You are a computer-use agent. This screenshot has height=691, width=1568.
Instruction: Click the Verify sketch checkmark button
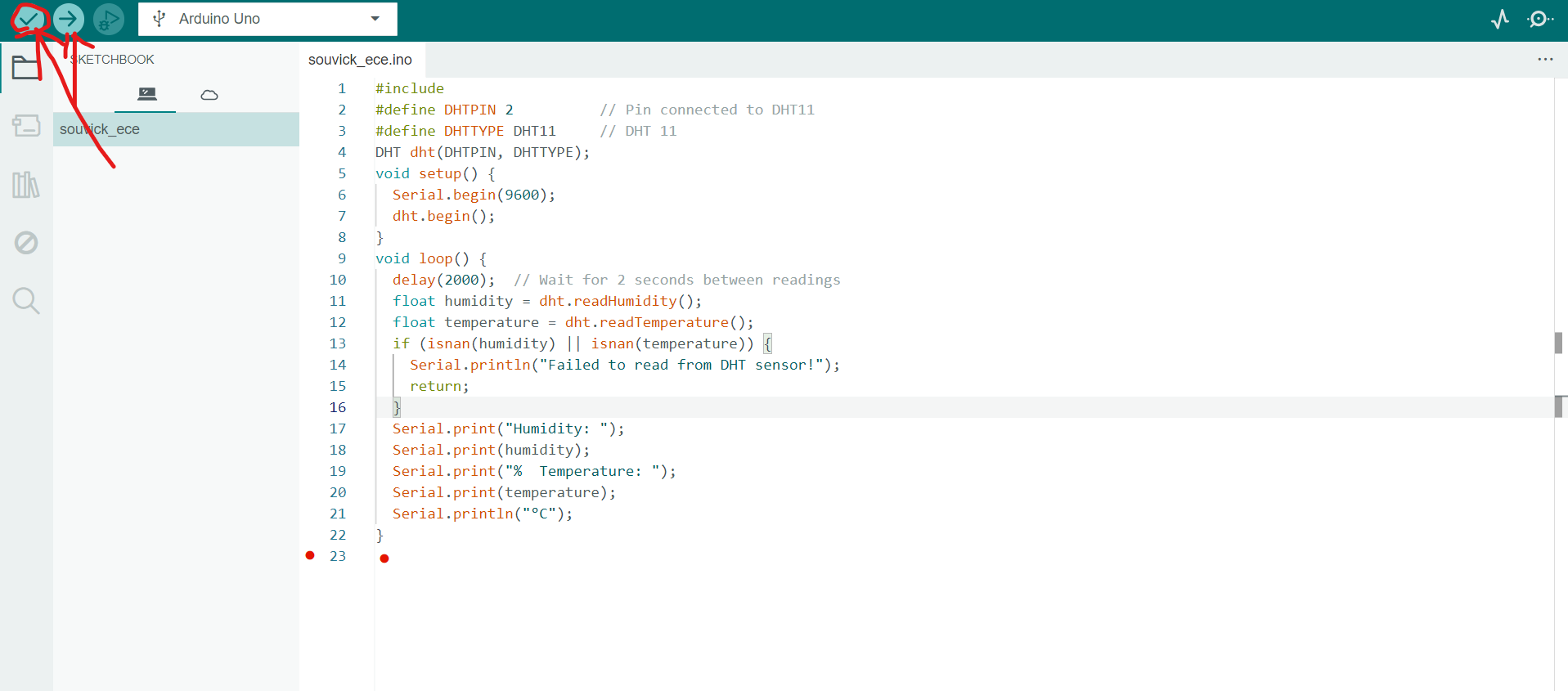29,19
